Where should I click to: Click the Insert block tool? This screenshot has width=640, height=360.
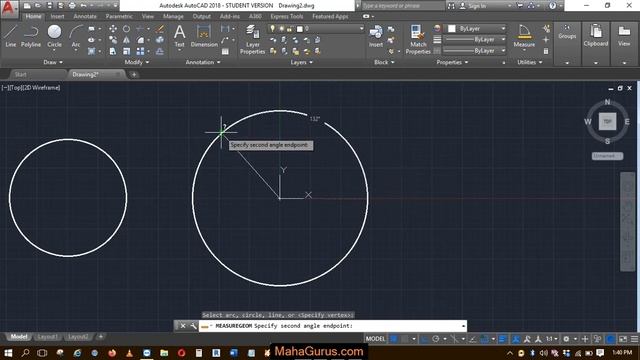pos(376,36)
